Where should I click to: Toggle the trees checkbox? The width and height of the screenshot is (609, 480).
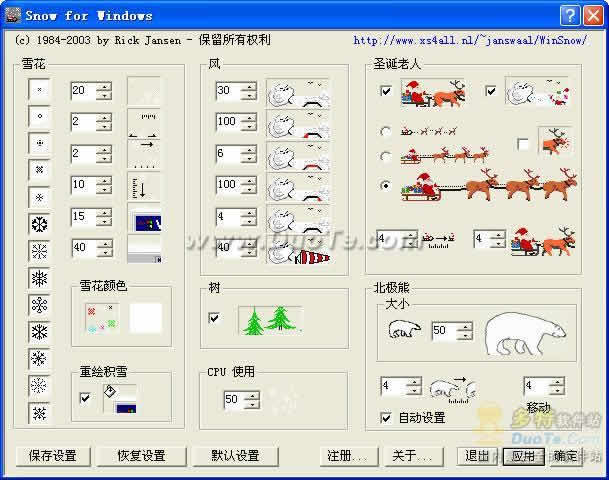click(x=214, y=318)
